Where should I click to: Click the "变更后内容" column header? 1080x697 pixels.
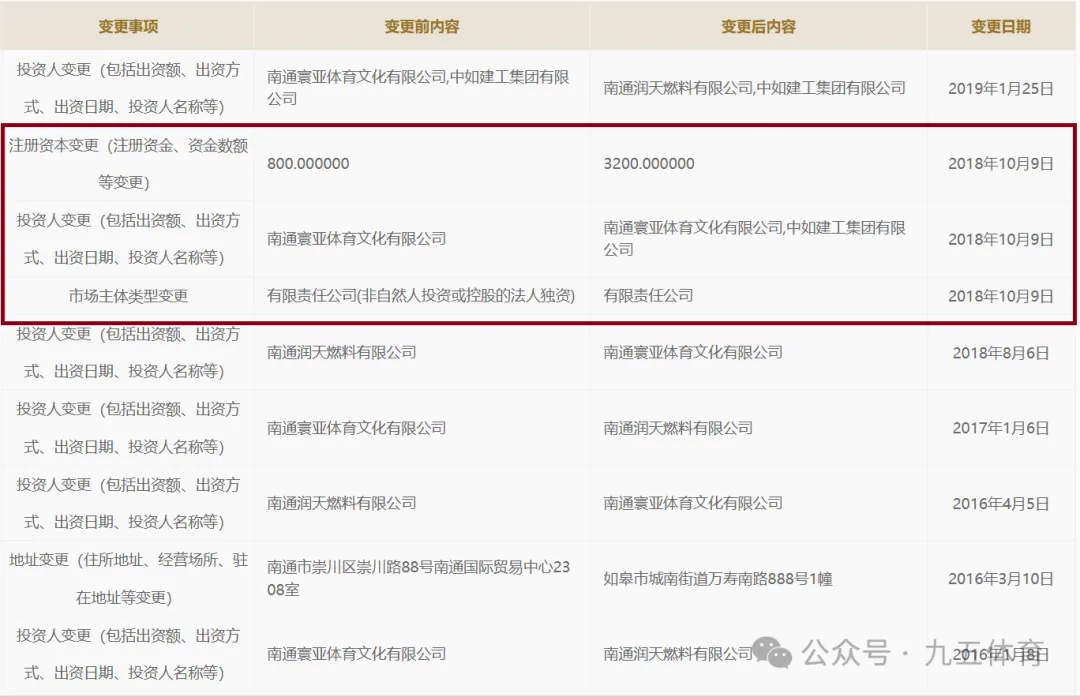click(758, 26)
